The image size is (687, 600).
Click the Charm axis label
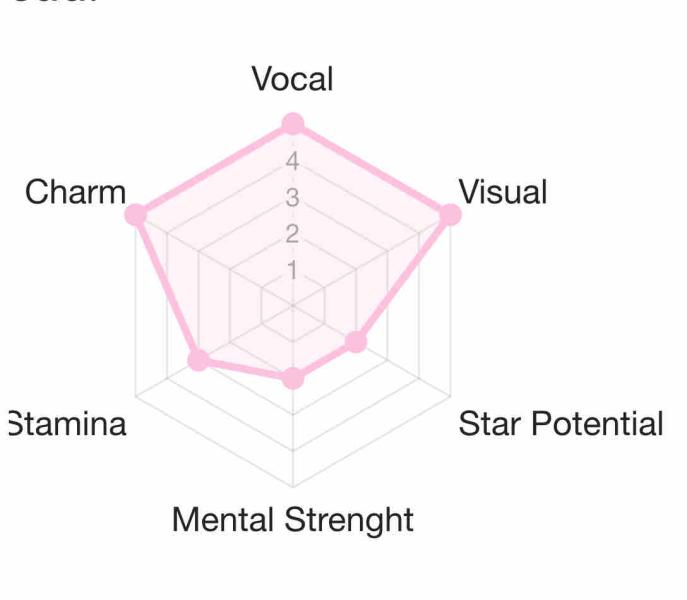[76, 192]
